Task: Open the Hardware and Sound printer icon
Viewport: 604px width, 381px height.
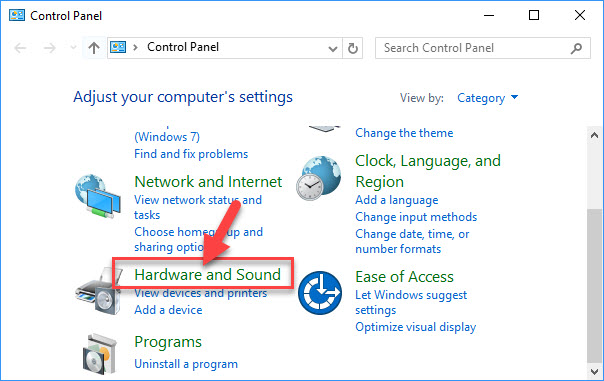Action: click(x=98, y=292)
